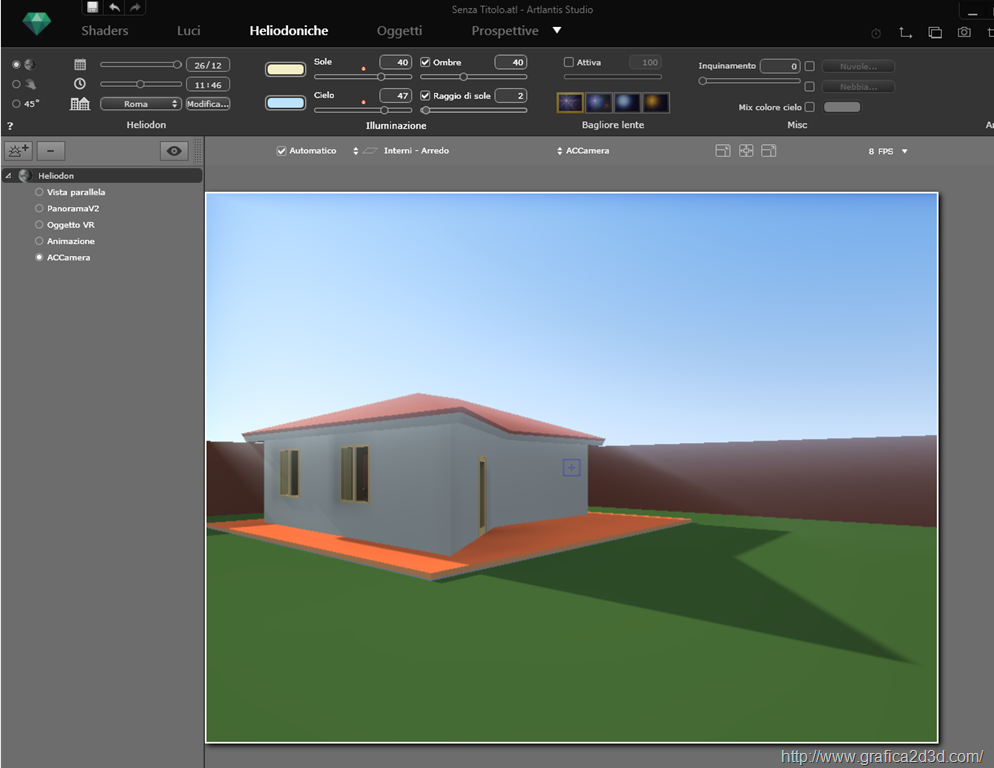Open the Roma city dropdown
Image resolution: width=994 pixels, height=768 pixels.
click(141, 104)
